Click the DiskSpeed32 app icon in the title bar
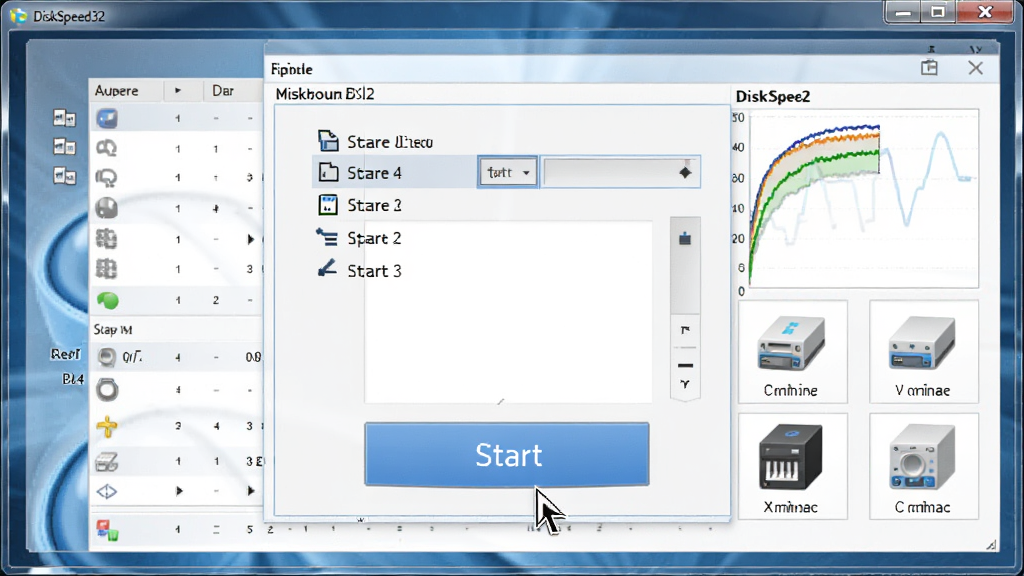 click(18, 16)
